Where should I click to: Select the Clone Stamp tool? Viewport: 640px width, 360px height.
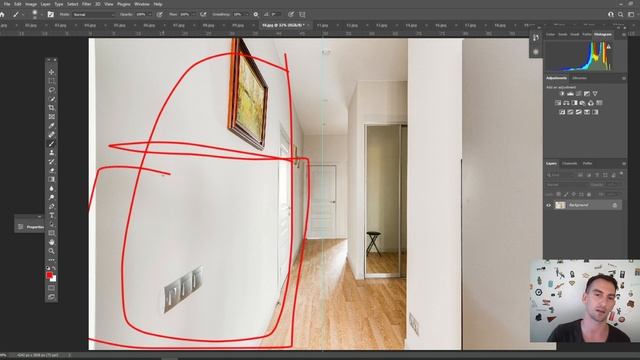[x=51, y=153]
